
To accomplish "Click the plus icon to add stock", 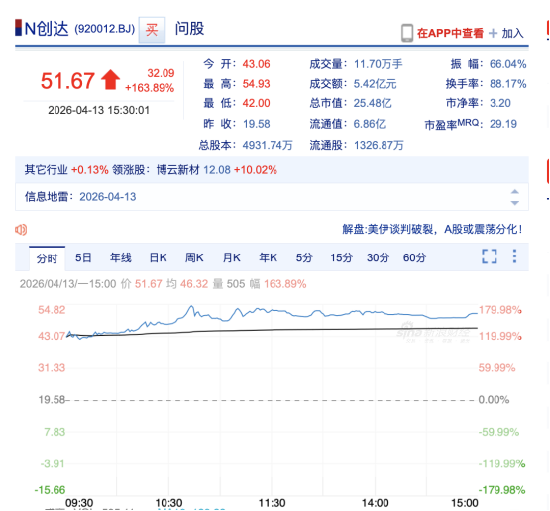I will pyautogui.click(x=493, y=33).
